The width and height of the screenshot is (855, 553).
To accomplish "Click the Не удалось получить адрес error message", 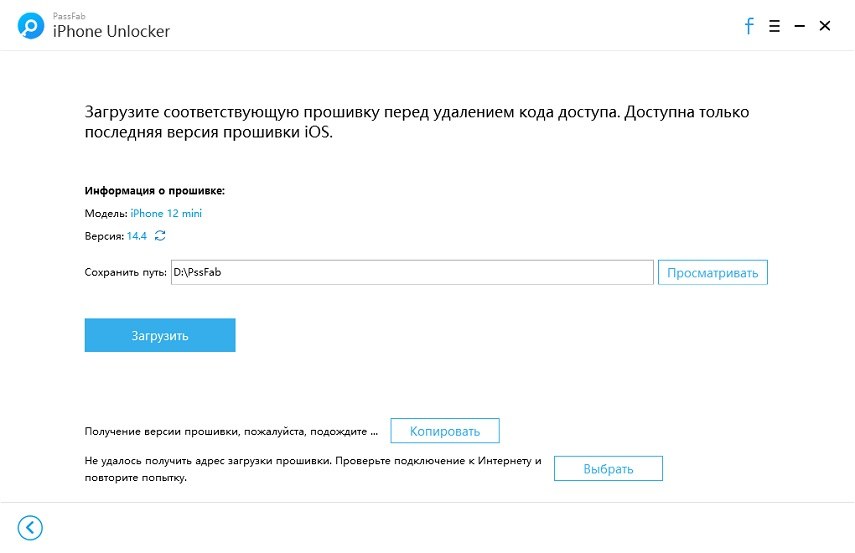I will click(313, 469).
